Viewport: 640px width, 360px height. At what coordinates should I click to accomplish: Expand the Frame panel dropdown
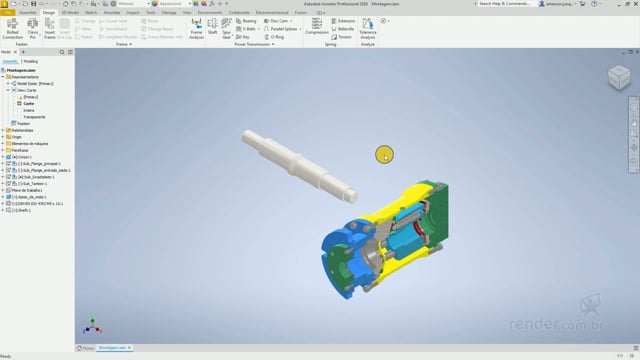(124, 44)
